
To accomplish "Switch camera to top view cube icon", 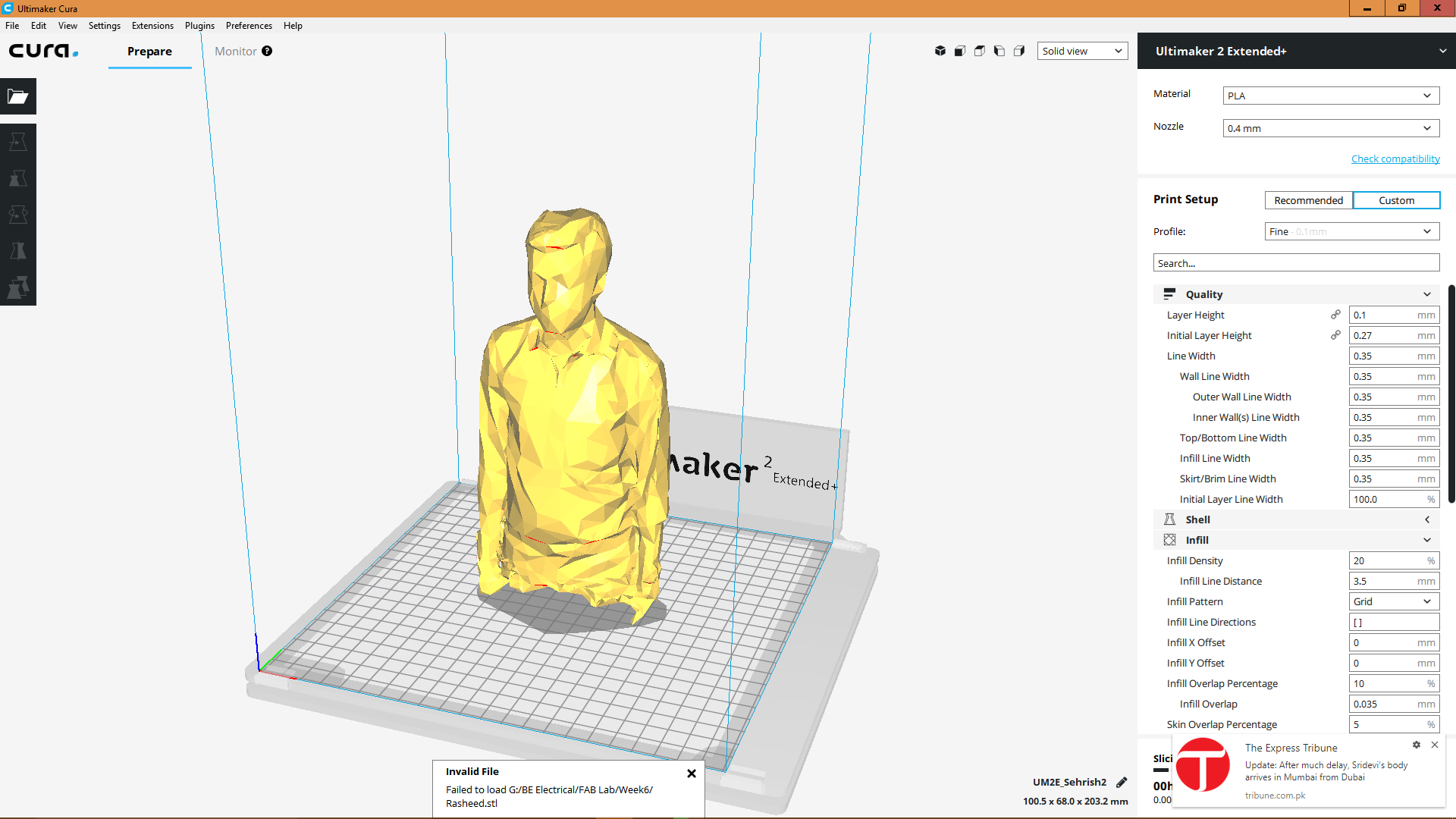I will pyautogui.click(x=979, y=51).
